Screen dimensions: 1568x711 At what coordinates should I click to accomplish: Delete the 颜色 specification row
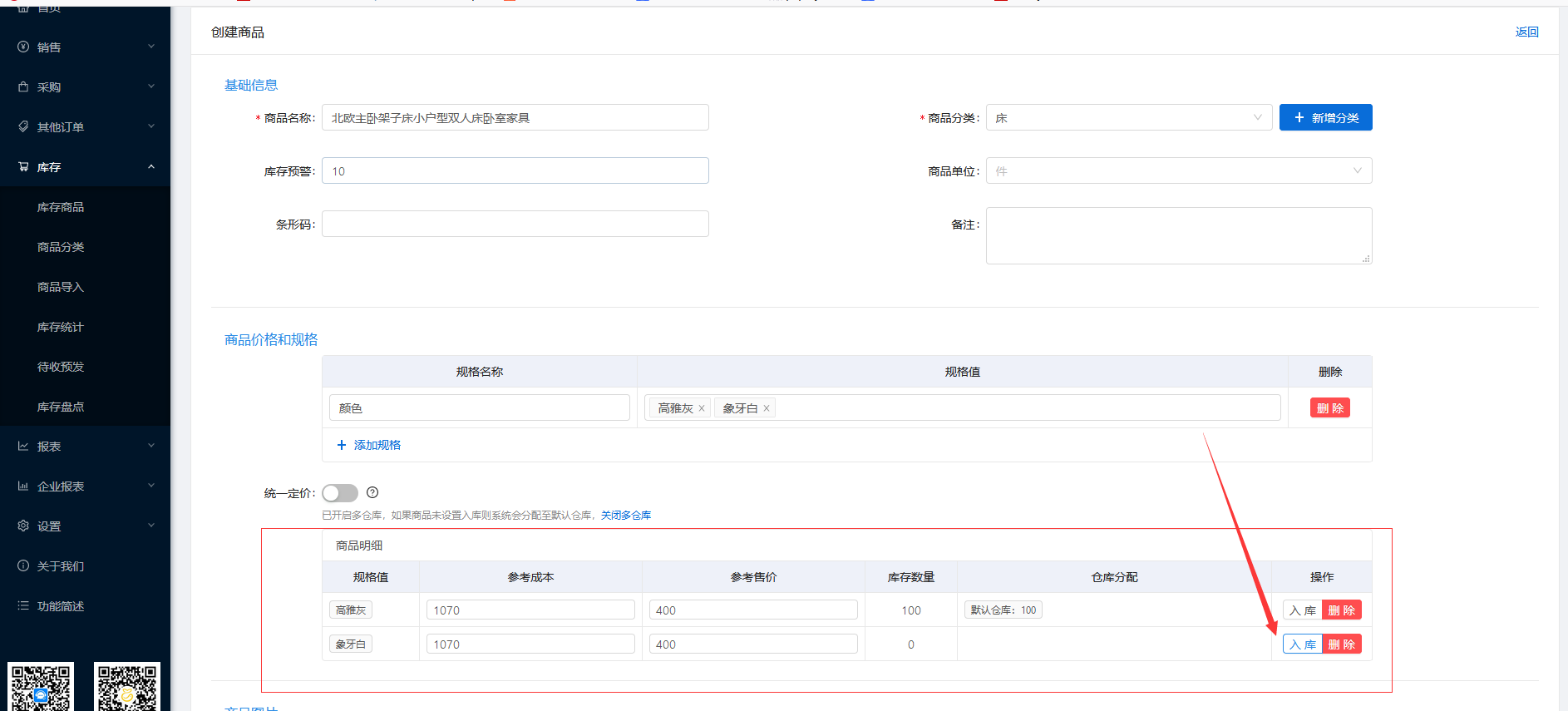pyautogui.click(x=1329, y=408)
